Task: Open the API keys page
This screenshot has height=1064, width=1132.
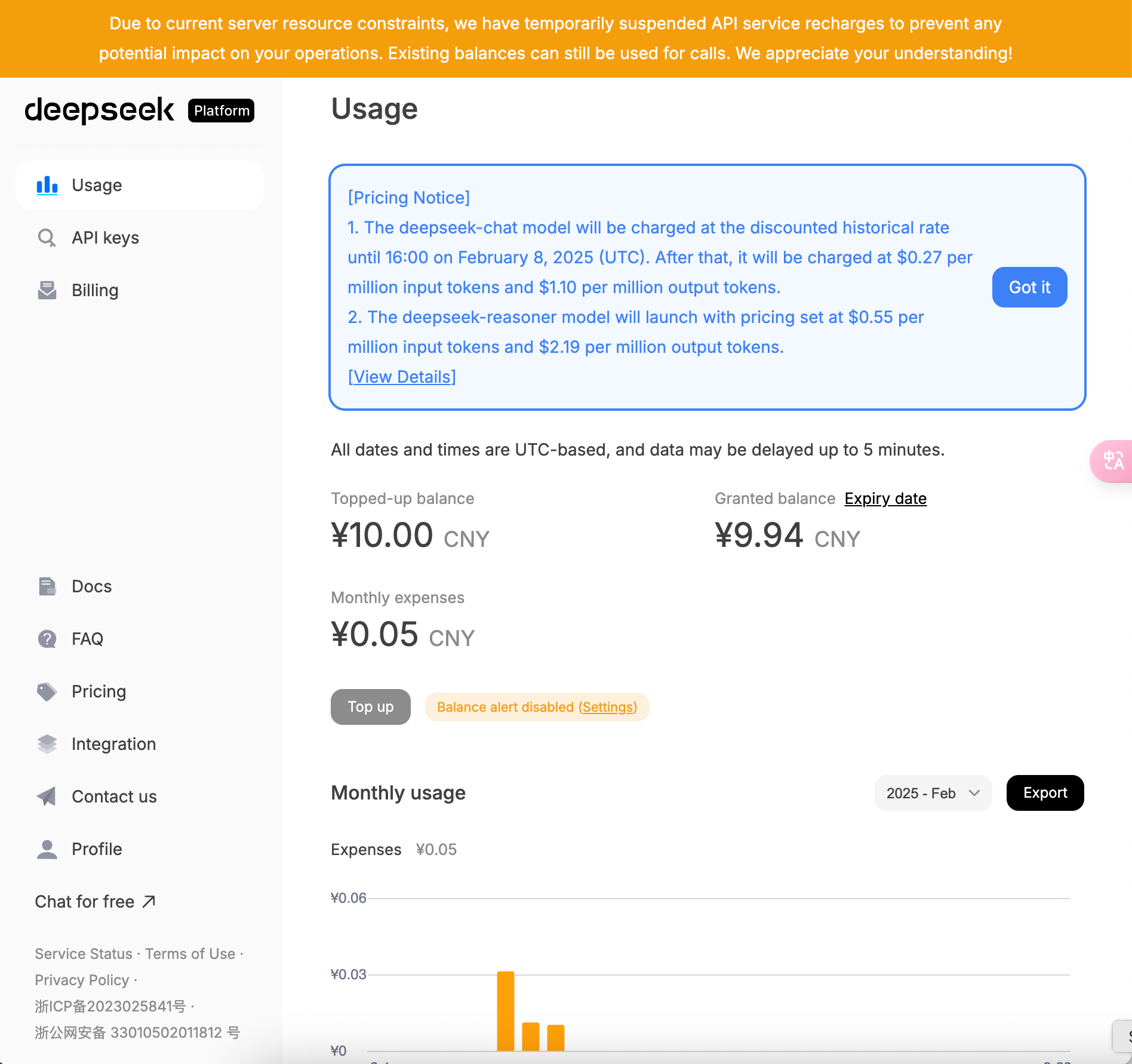Action: point(140,238)
